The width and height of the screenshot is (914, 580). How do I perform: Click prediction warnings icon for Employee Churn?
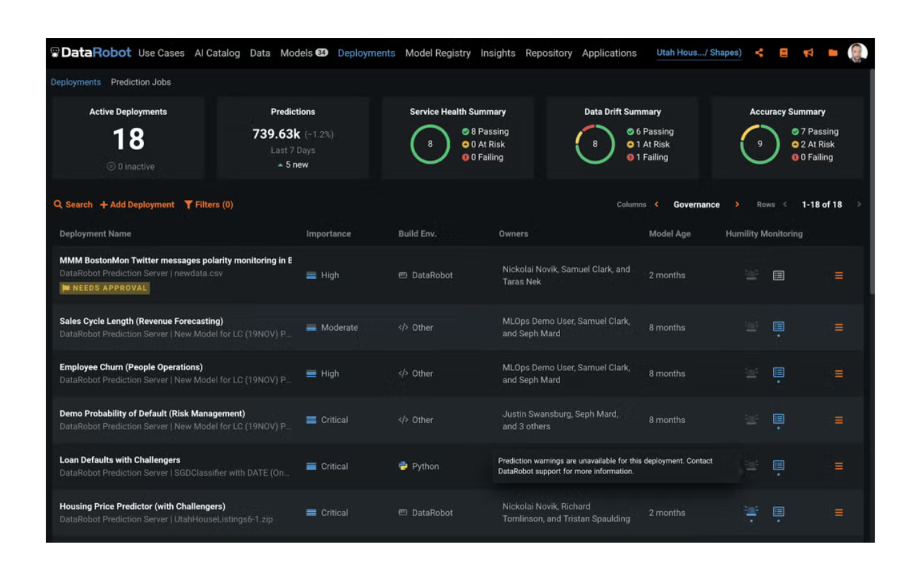[x=751, y=373]
